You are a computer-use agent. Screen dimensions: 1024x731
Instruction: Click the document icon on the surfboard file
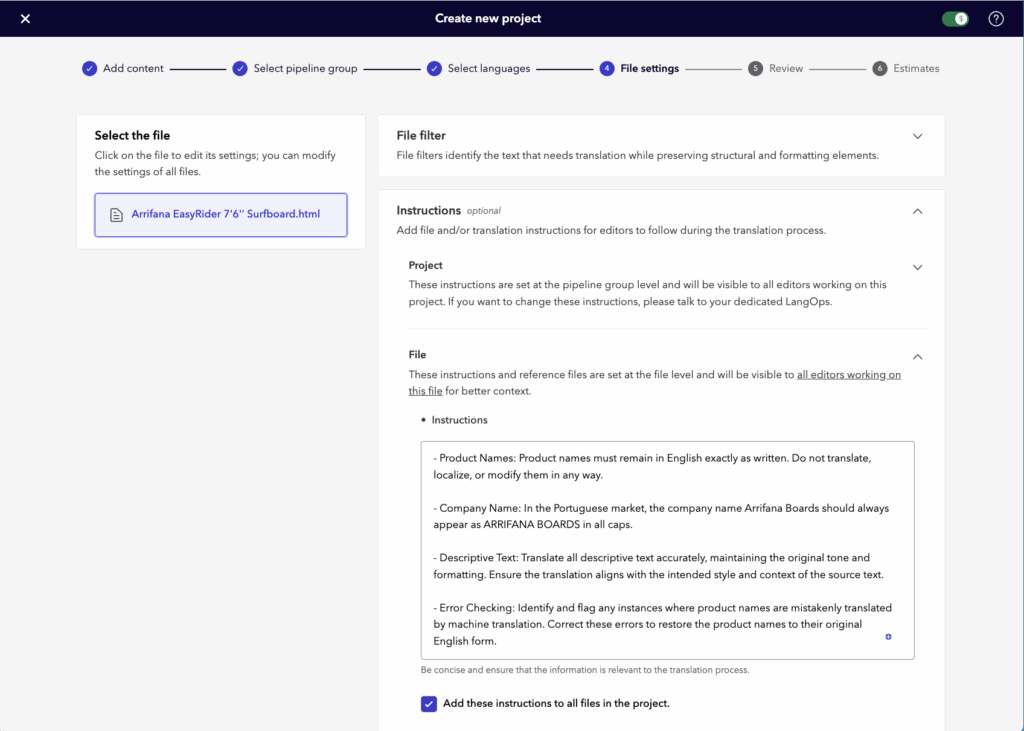click(117, 215)
